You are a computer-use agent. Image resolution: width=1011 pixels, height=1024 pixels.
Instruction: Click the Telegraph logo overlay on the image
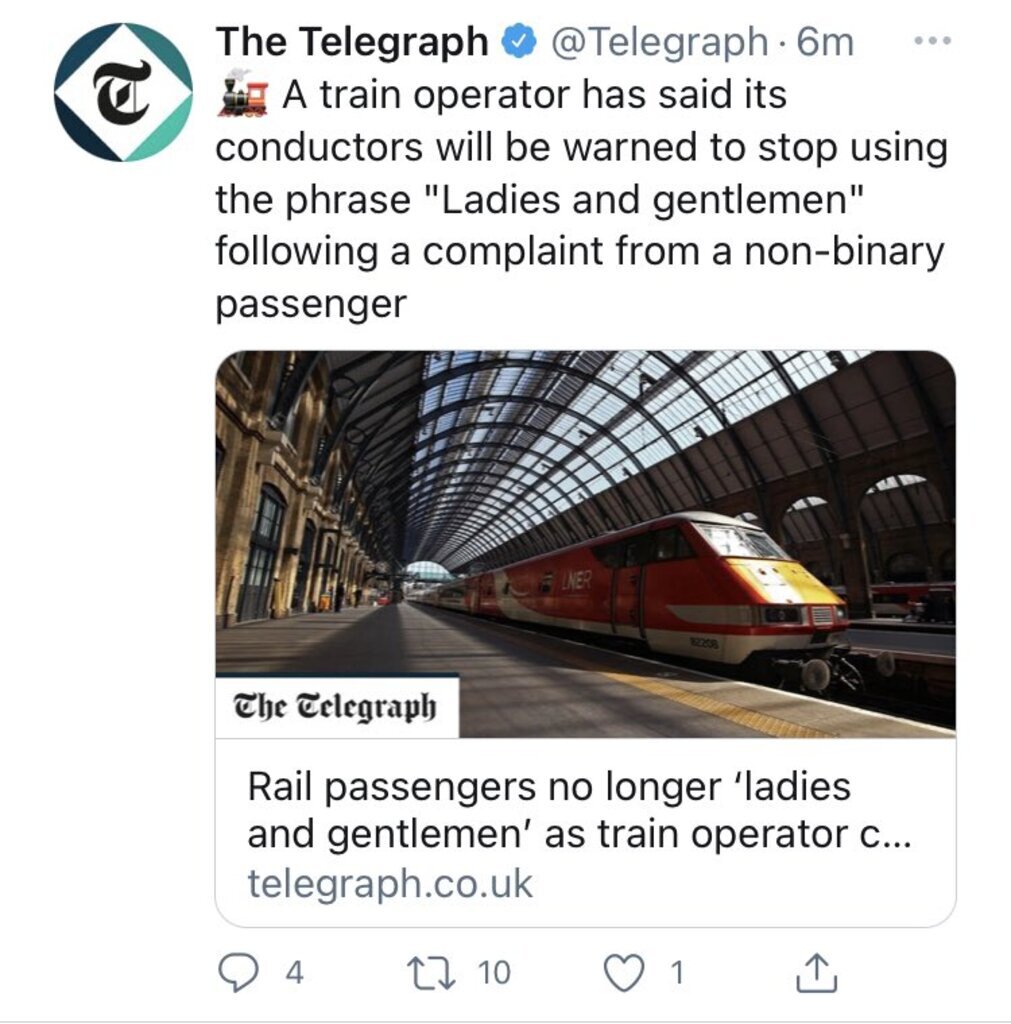pyautogui.click(x=336, y=707)
